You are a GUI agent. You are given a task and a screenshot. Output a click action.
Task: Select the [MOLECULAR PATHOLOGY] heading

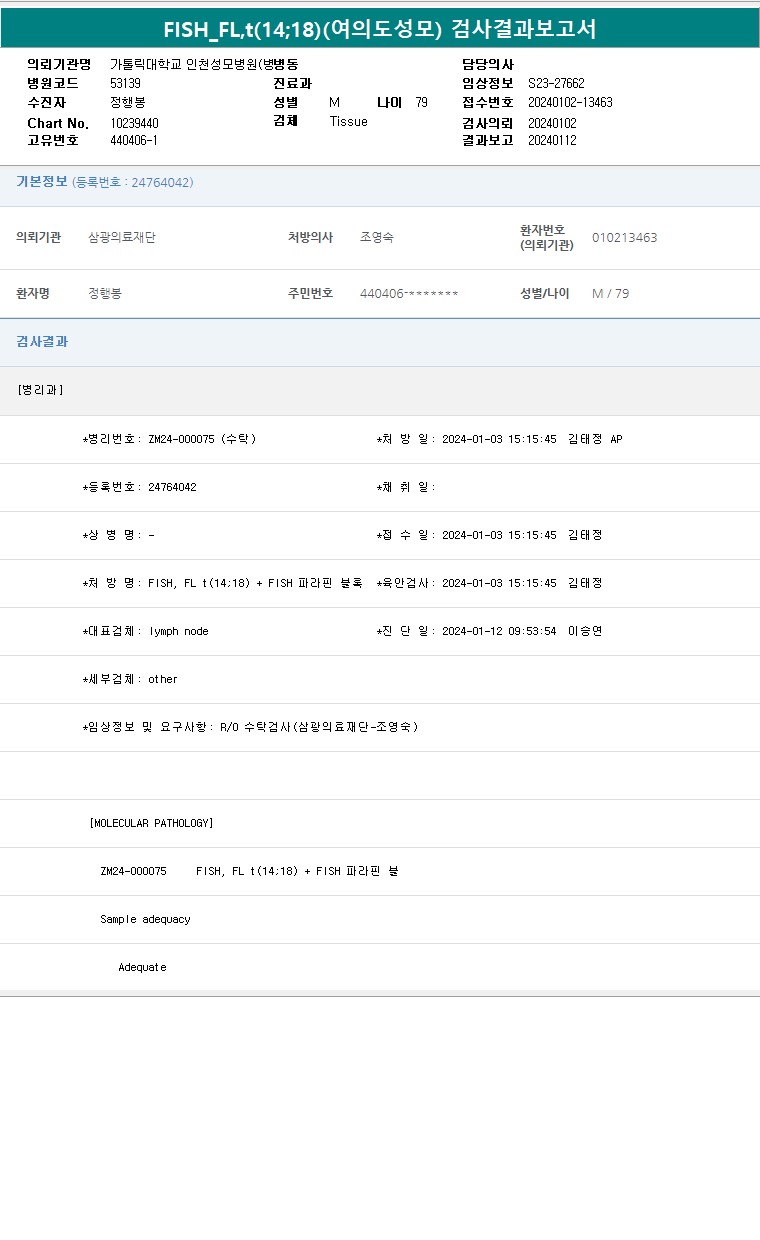pyautogui.click(x=151, y=823)
